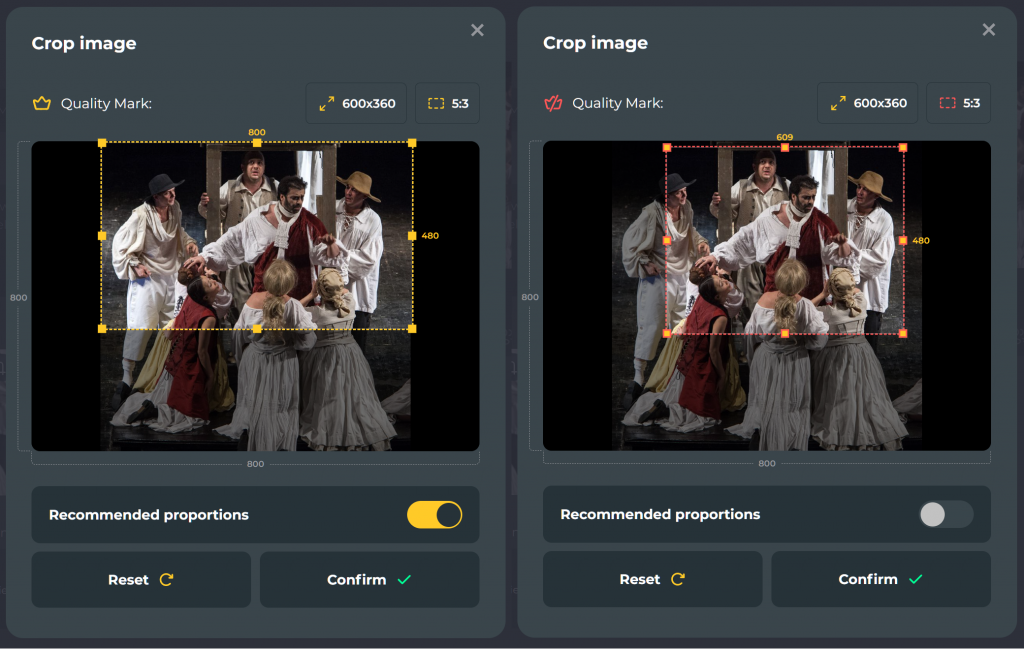
Task: Click top-left yellow crop handle in left image
Action: 102,143
